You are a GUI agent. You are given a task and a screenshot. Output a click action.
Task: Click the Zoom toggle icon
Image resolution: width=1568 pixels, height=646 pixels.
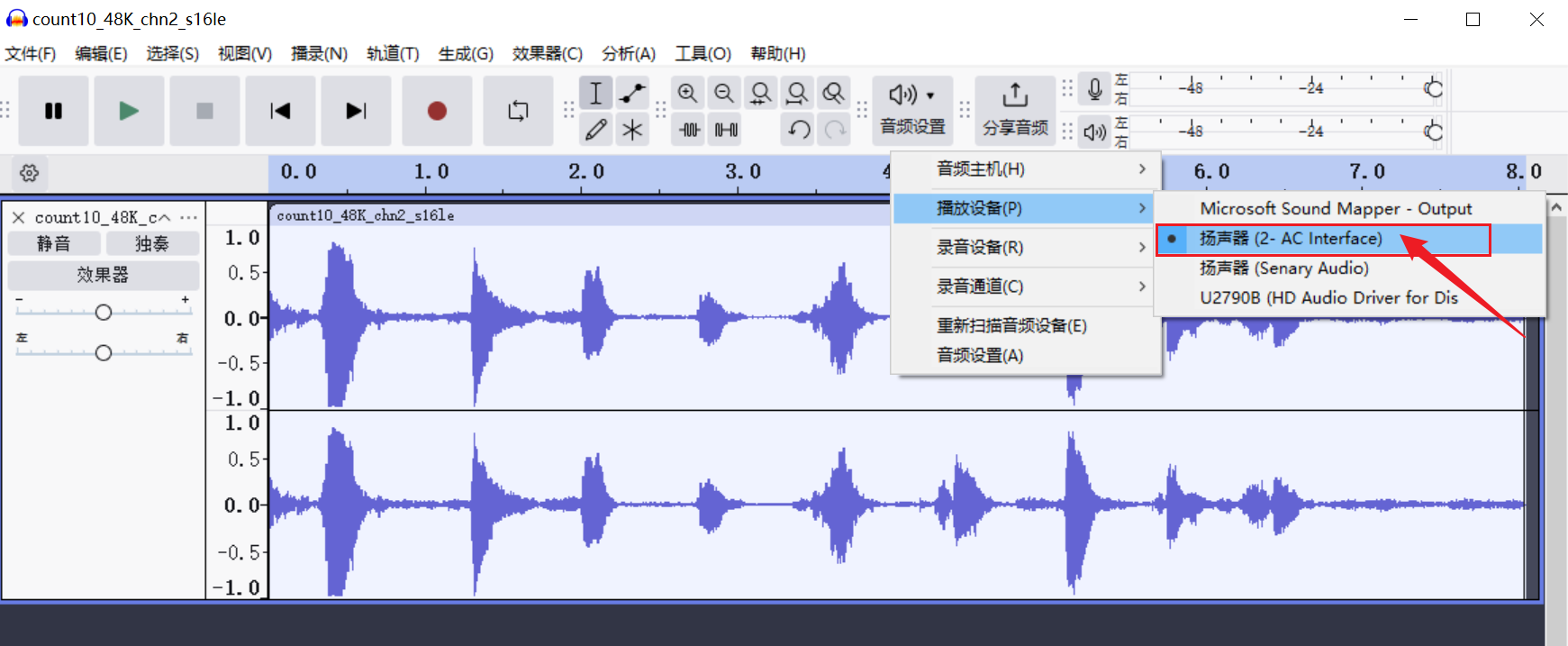click(x=834, y=93)
